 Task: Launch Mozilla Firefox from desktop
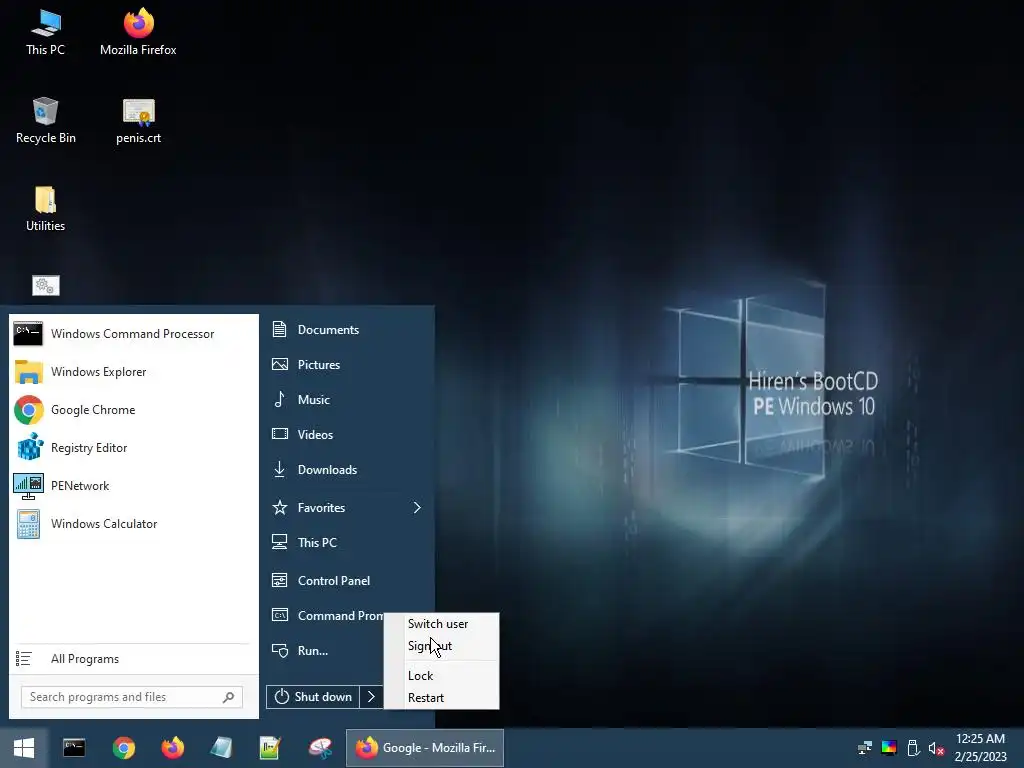(138, 33)
